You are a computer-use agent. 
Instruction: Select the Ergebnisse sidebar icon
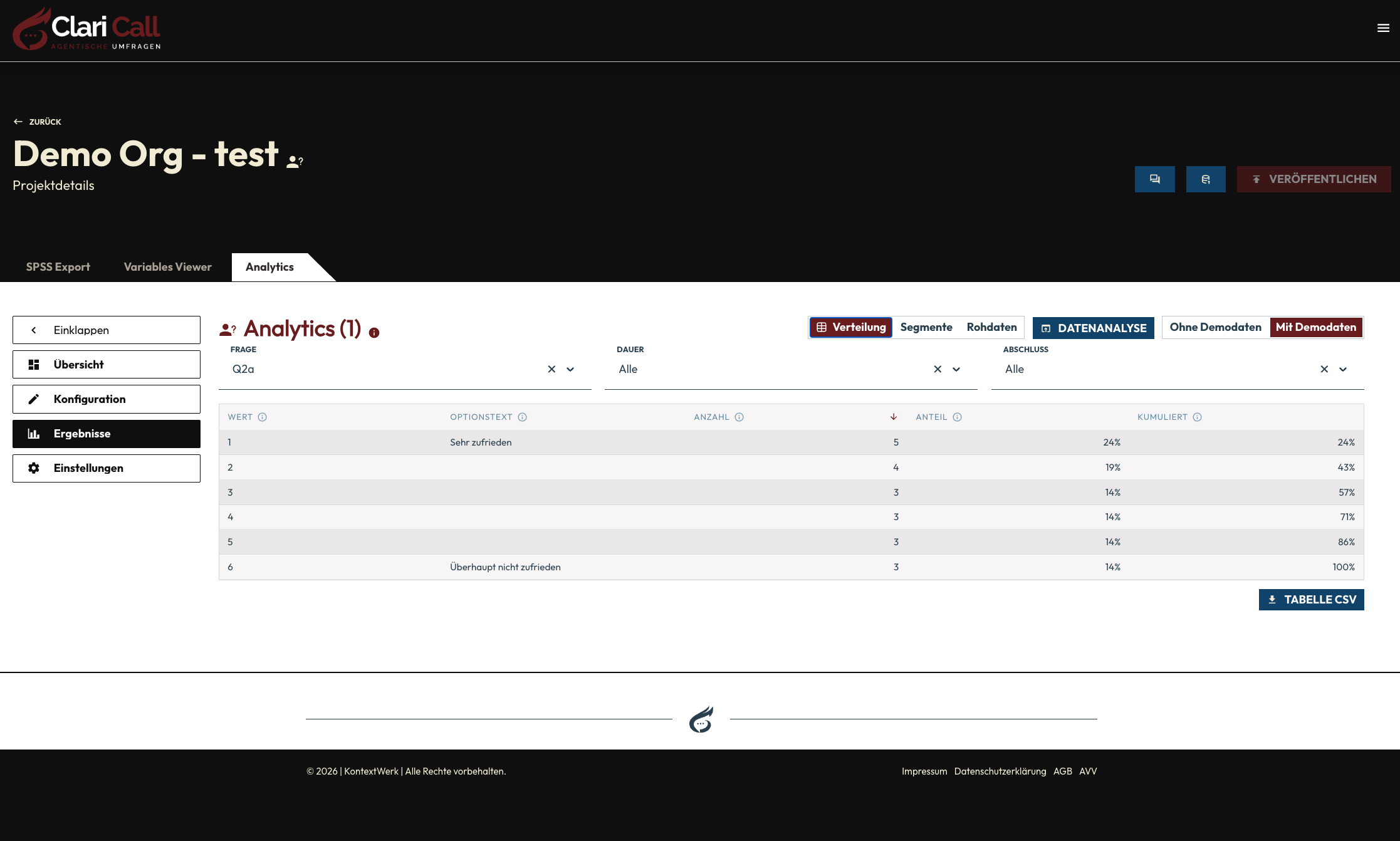pos(35,433)
